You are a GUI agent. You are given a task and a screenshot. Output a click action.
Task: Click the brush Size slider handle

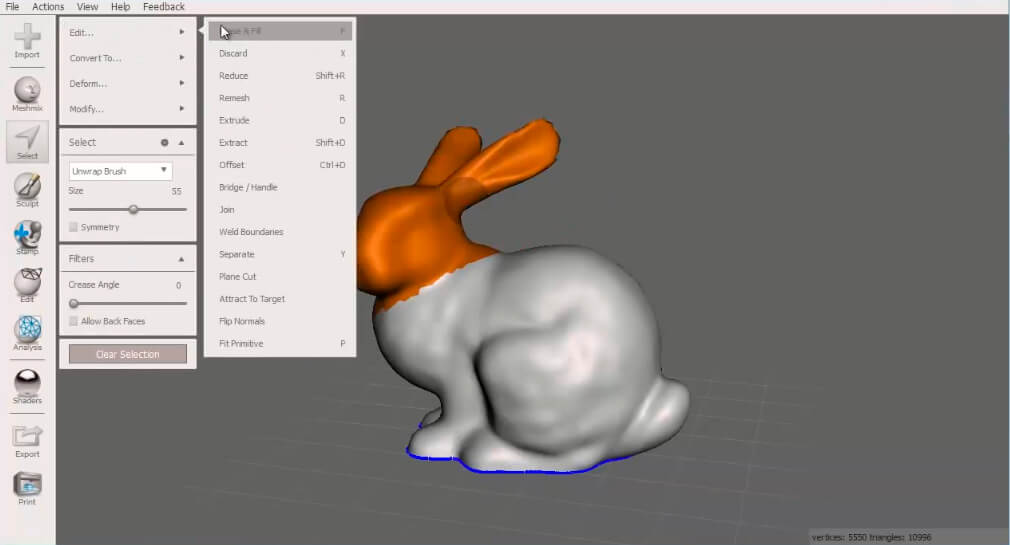pos(133,209)
